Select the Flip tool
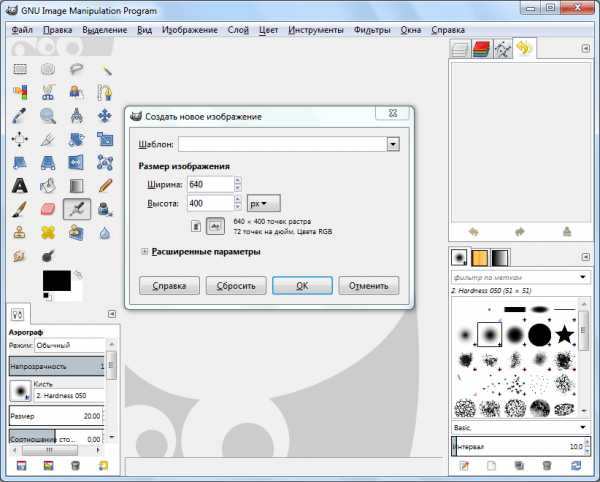This screenshot has width=600, height=482. (77, 163)
